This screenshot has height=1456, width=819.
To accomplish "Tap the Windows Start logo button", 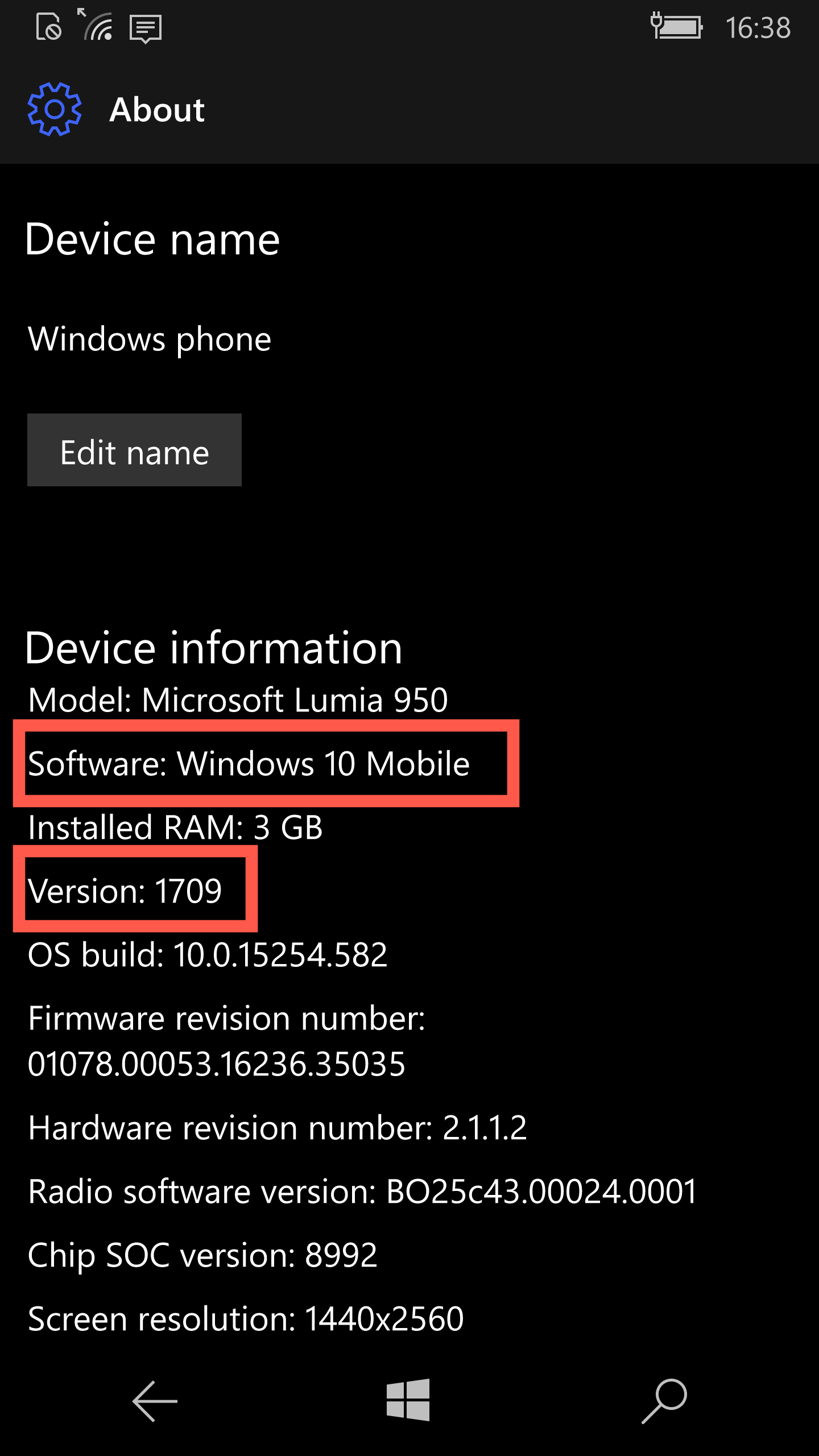I will 408,1400.
